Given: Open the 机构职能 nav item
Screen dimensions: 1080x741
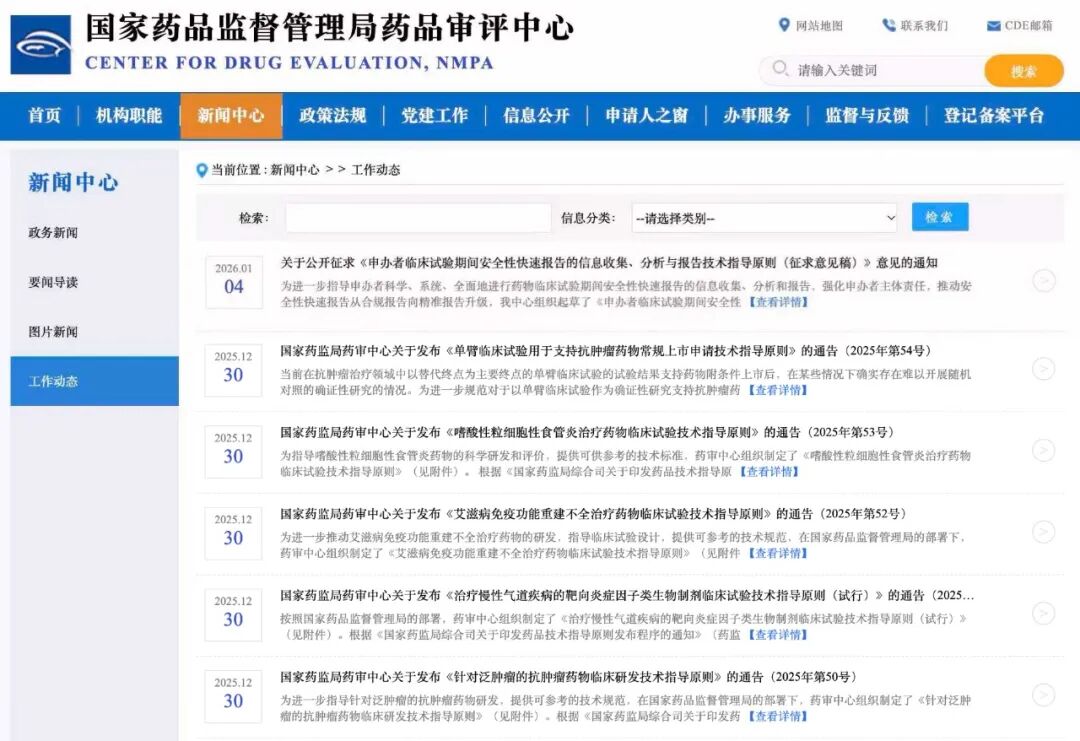Looking at the screenshot, I should pos(129,116).
